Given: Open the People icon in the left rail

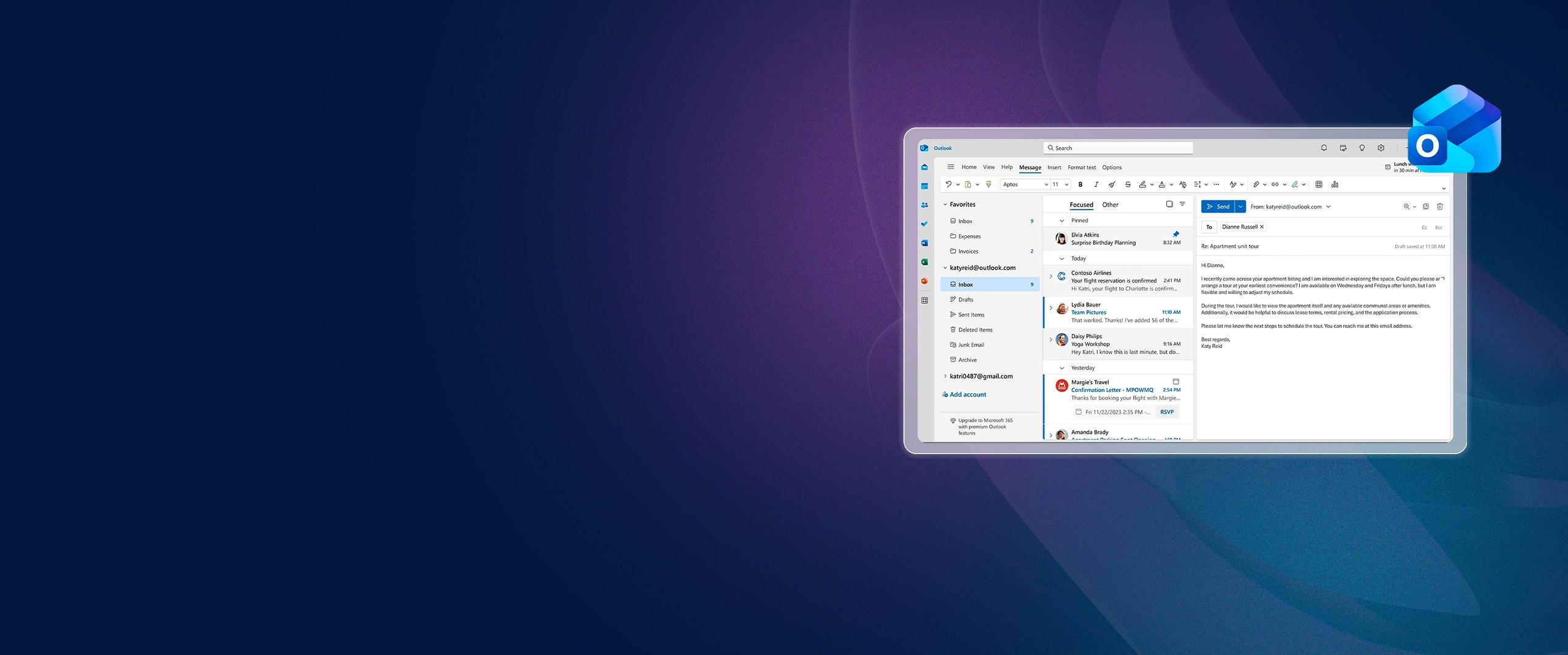Looking at the screenshot, I should (924, 205).
